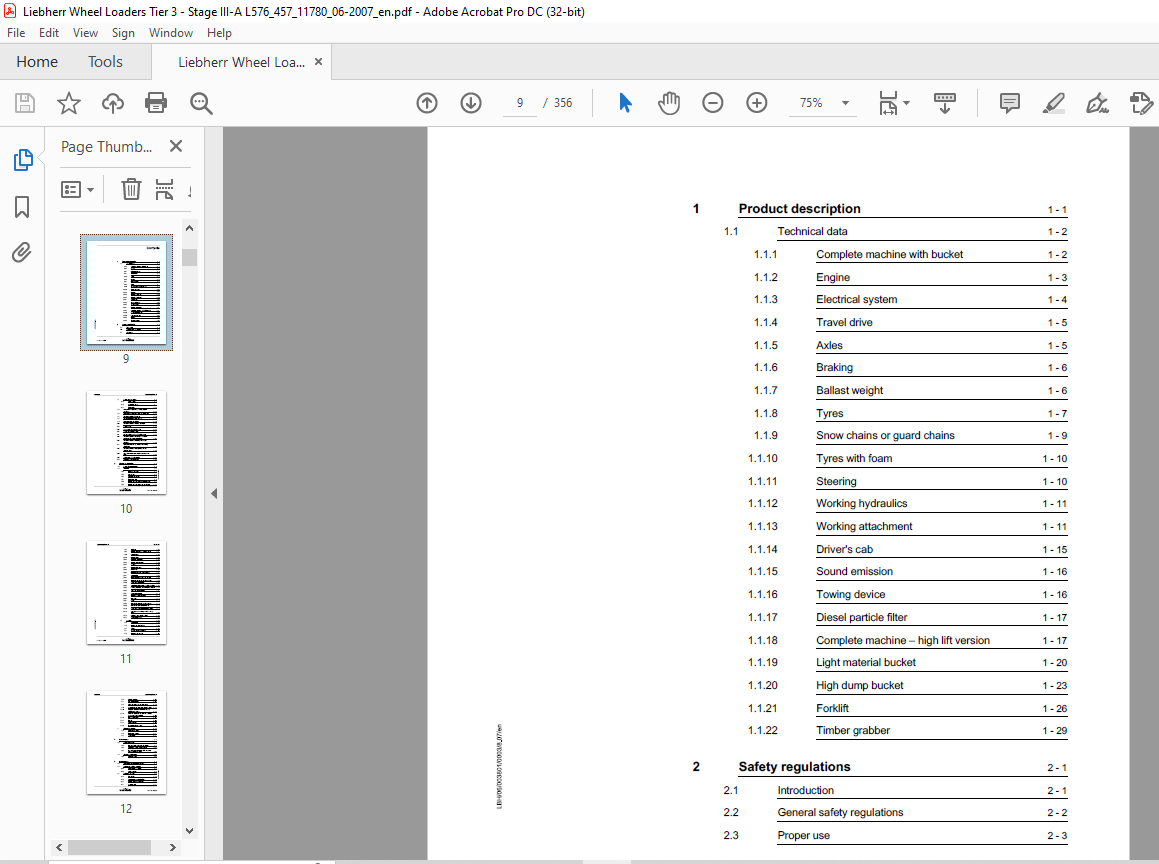This screenshot has width=1159, height=864.
Task: Click the send file icon on the toolbar
Action: 1141,103
